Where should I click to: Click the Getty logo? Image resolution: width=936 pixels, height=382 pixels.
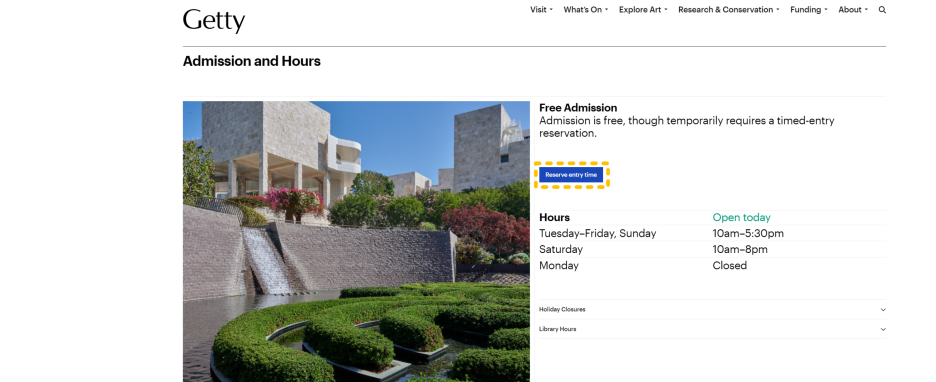click(214, 21)
